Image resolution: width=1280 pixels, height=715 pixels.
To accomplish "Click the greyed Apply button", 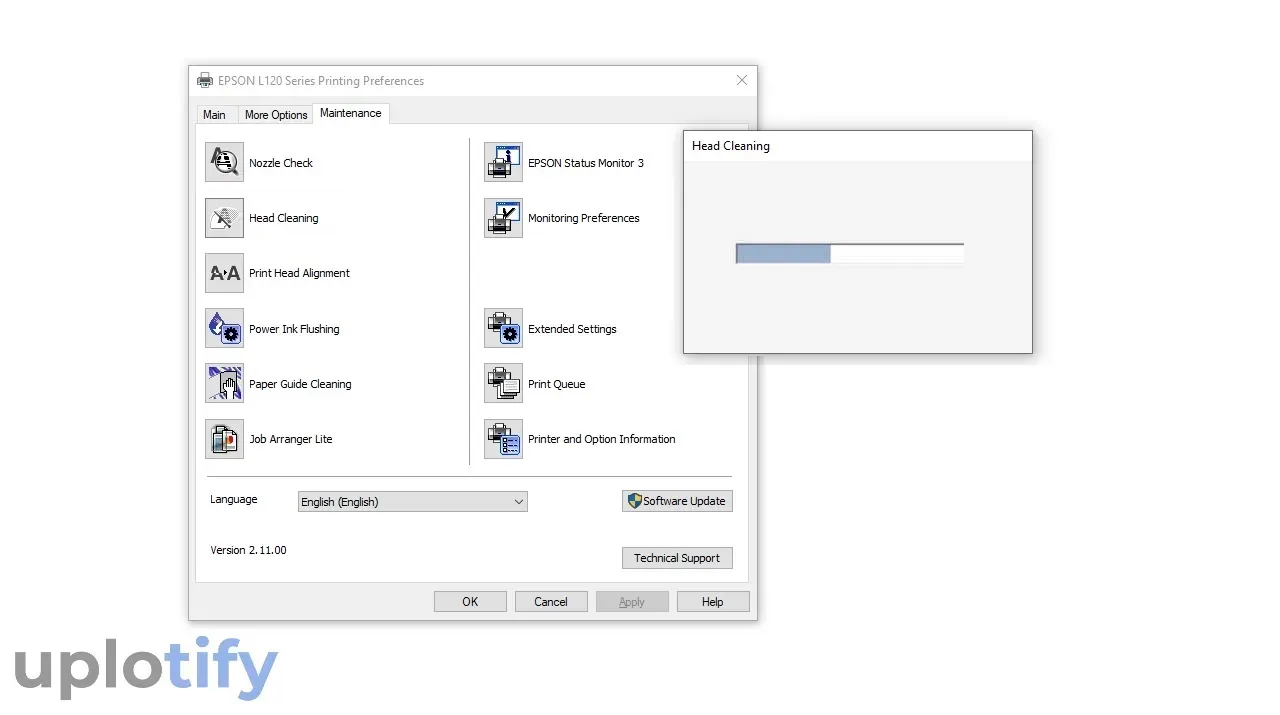I will [632, 602].
